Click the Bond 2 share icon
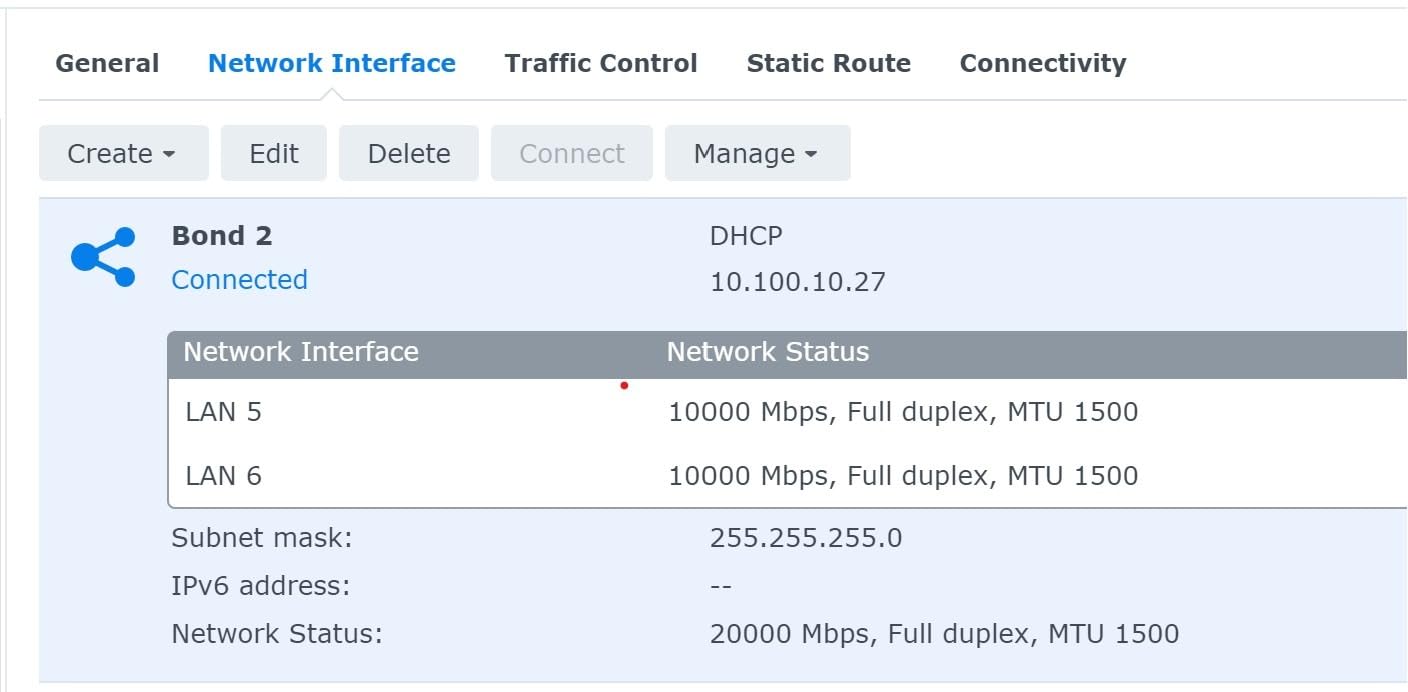Image resolution: width=1408 pixels, height=692 pixels. coord(103,257)
